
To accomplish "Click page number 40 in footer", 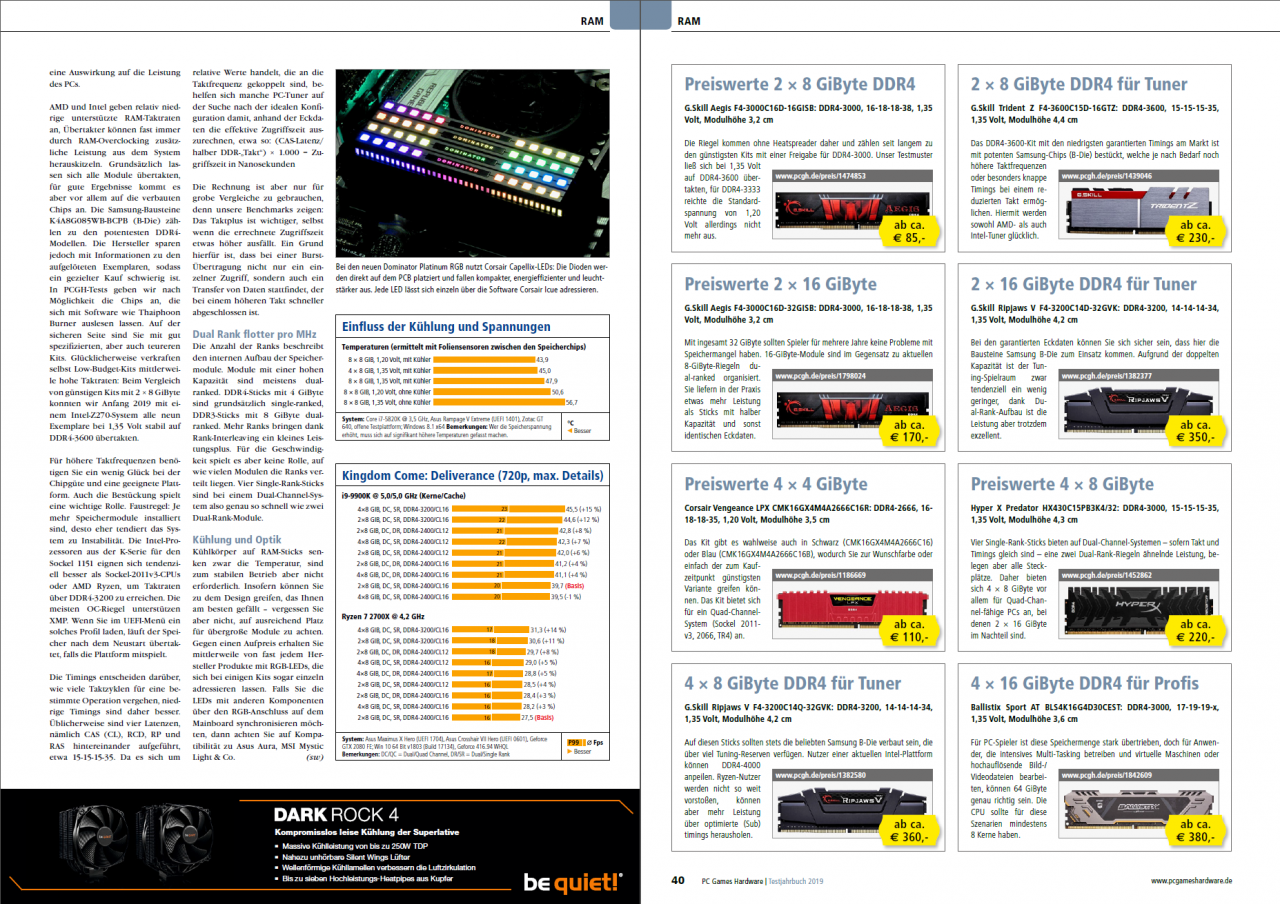I will click(678, 881).
